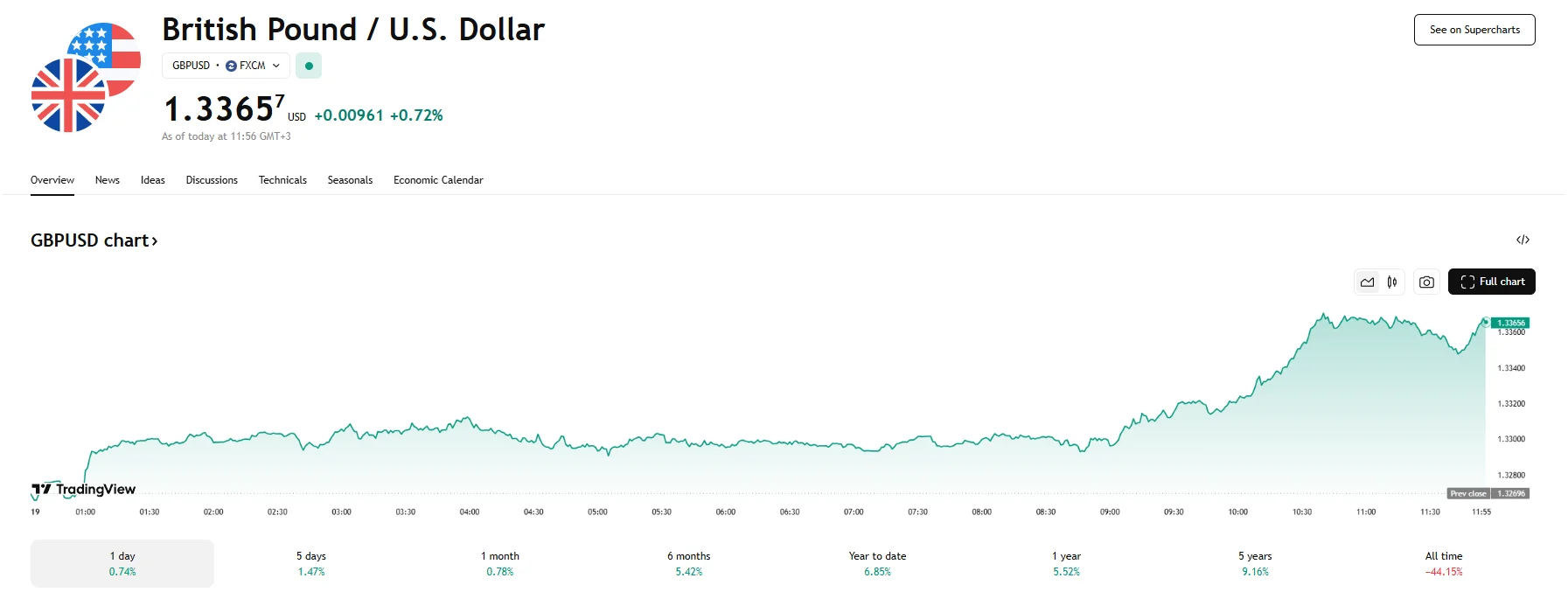This screenshot has height=606, width=1568.
Task: Click the current price label 1.33656
Action: (x=1510, y=323)
